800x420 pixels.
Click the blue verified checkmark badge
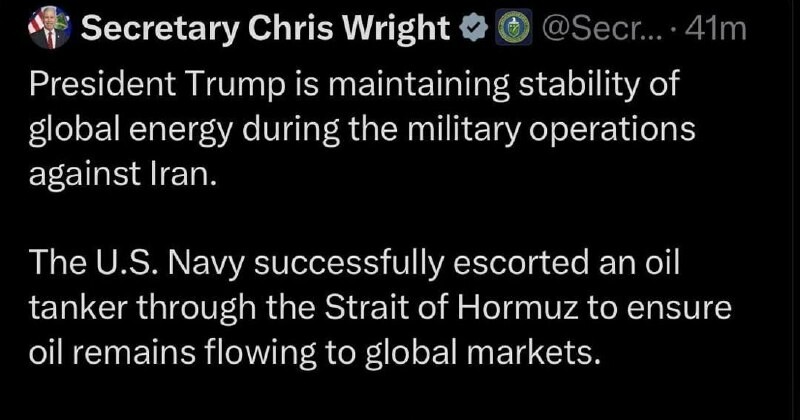point(471,30)
